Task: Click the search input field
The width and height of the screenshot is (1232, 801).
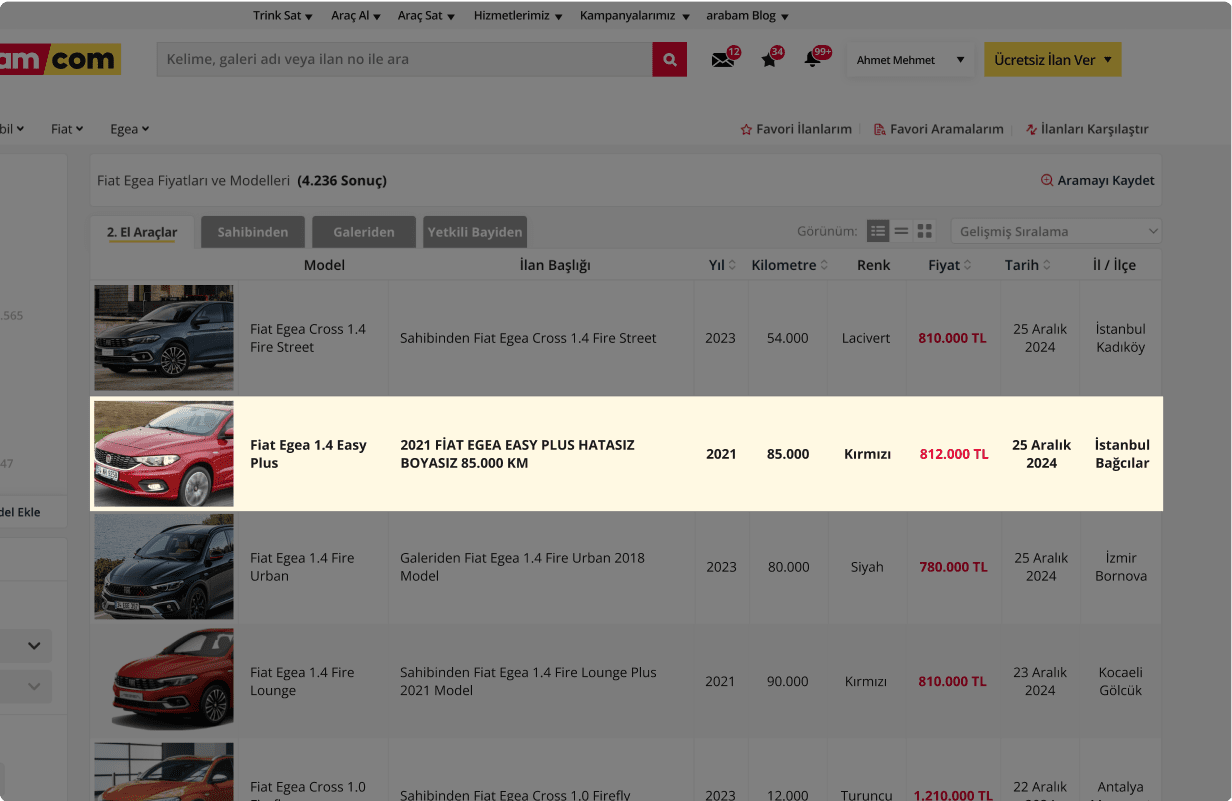Action: pyautogui.click(x=405, y=59)
